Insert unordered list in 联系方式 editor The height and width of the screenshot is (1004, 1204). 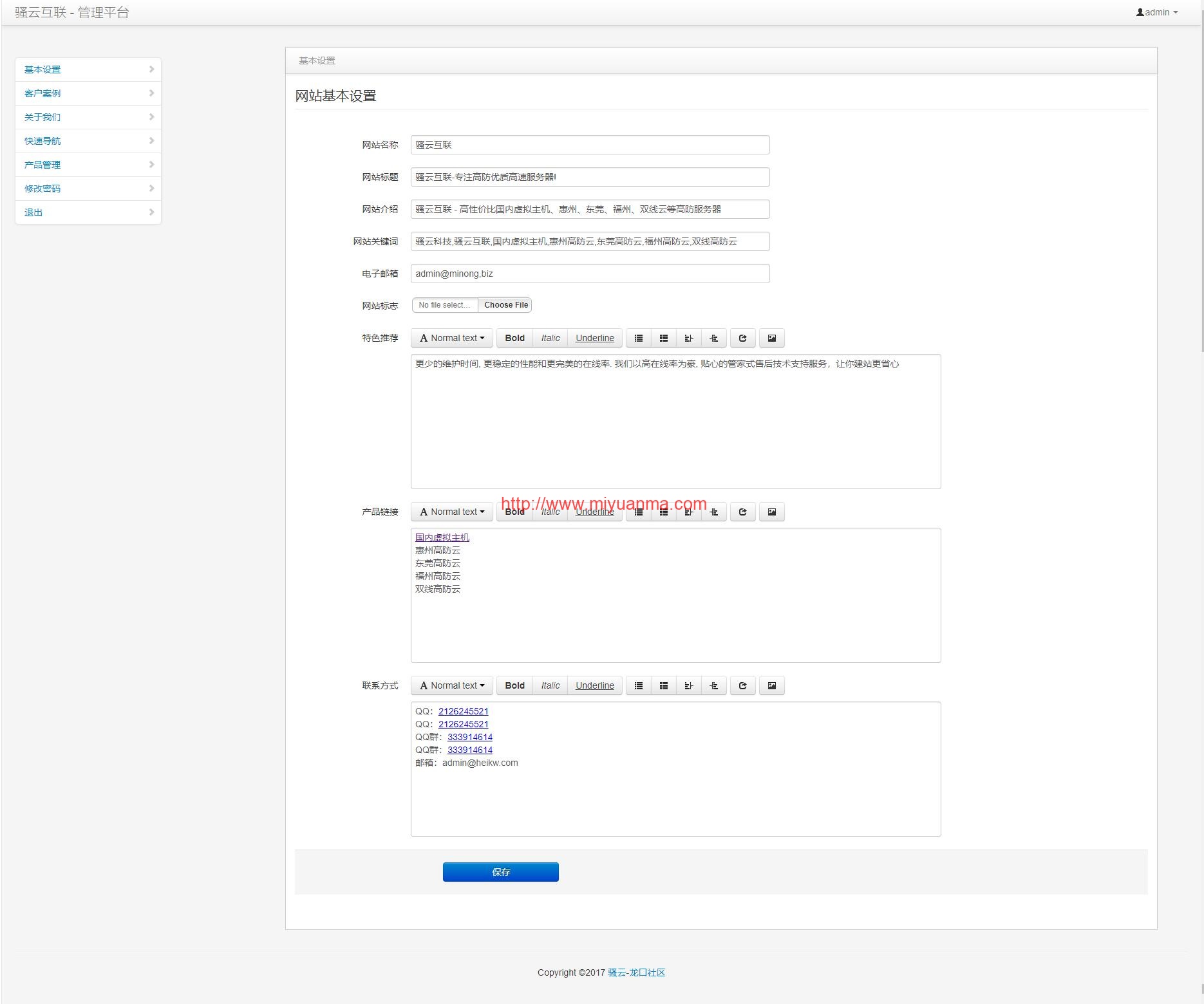639,685
